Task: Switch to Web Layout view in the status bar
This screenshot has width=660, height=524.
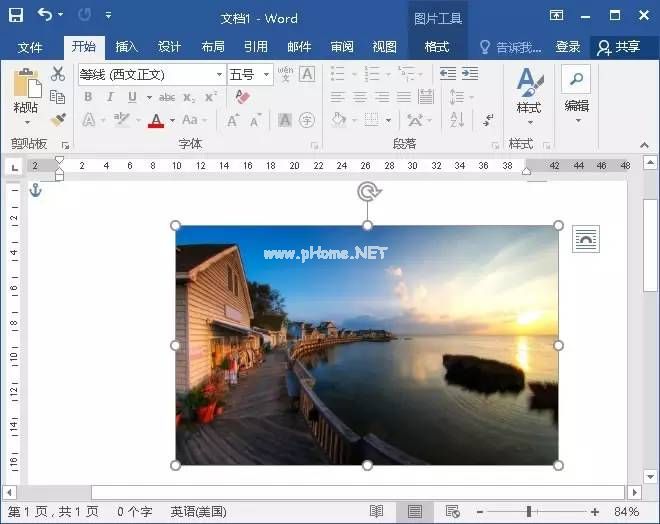Action: tap(452, 511)
